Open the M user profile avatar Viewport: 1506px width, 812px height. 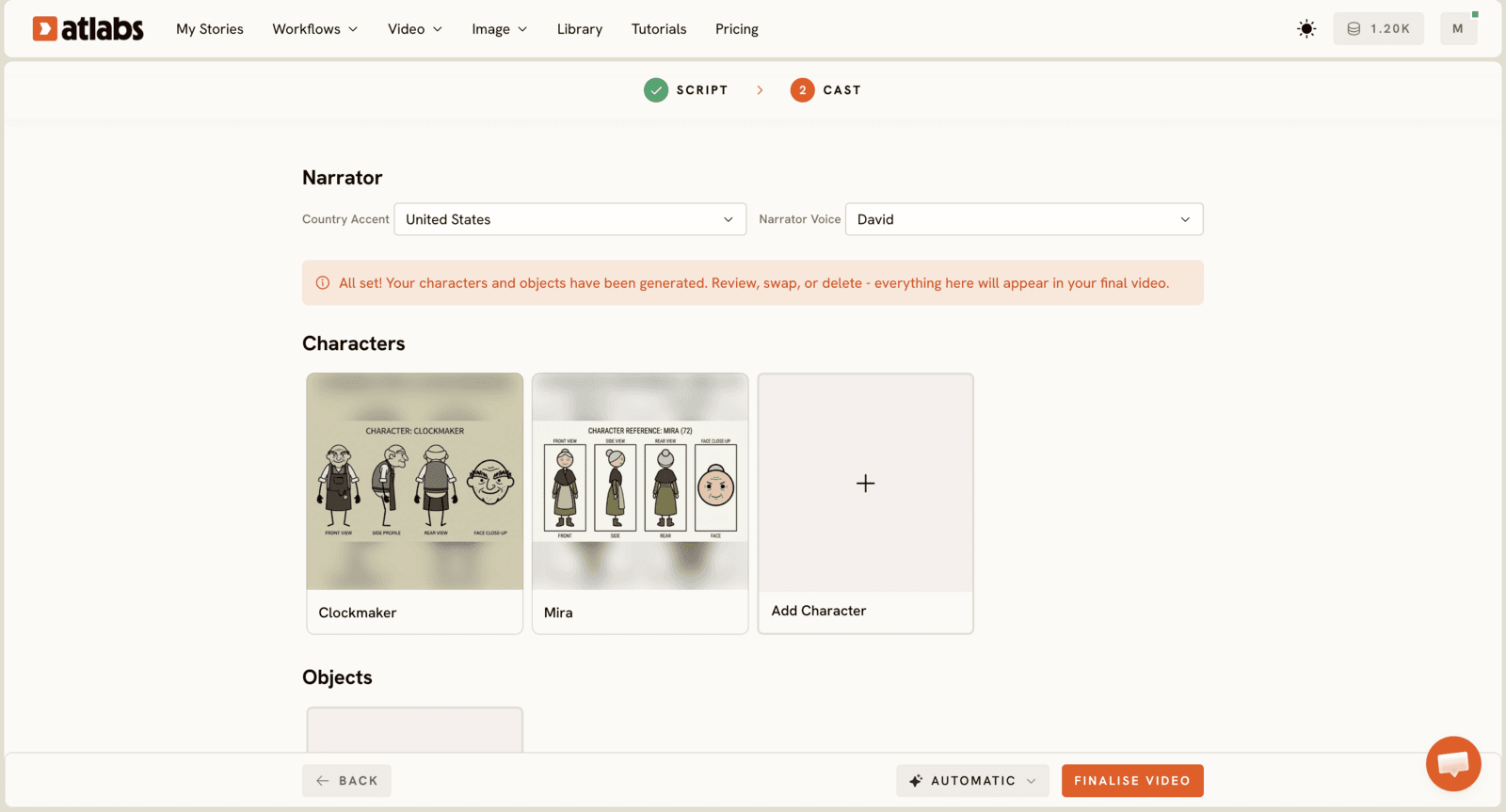(1458, 28)
